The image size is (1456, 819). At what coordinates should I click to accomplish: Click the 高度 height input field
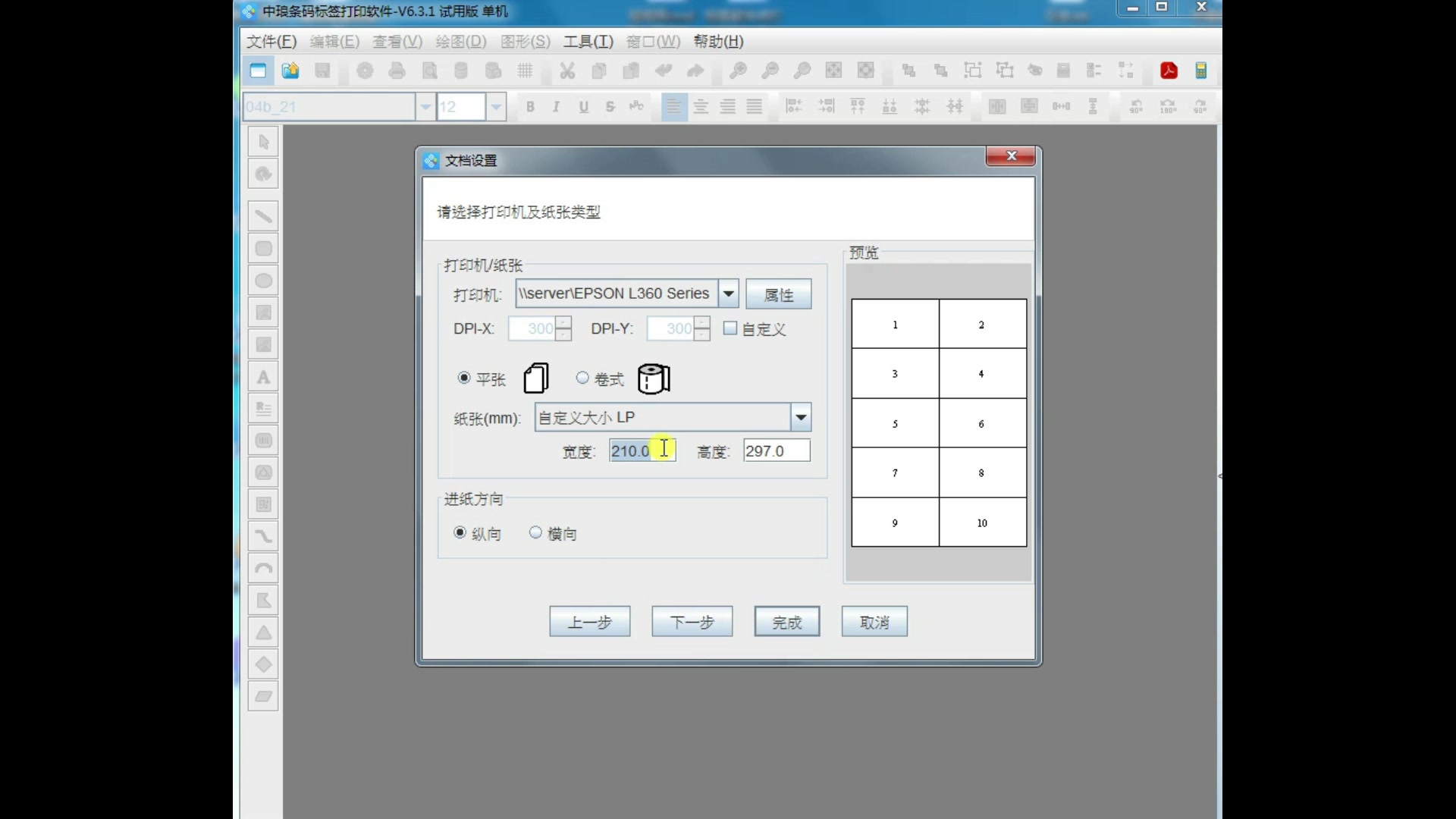pyautogui.click(x=776, y=450)
